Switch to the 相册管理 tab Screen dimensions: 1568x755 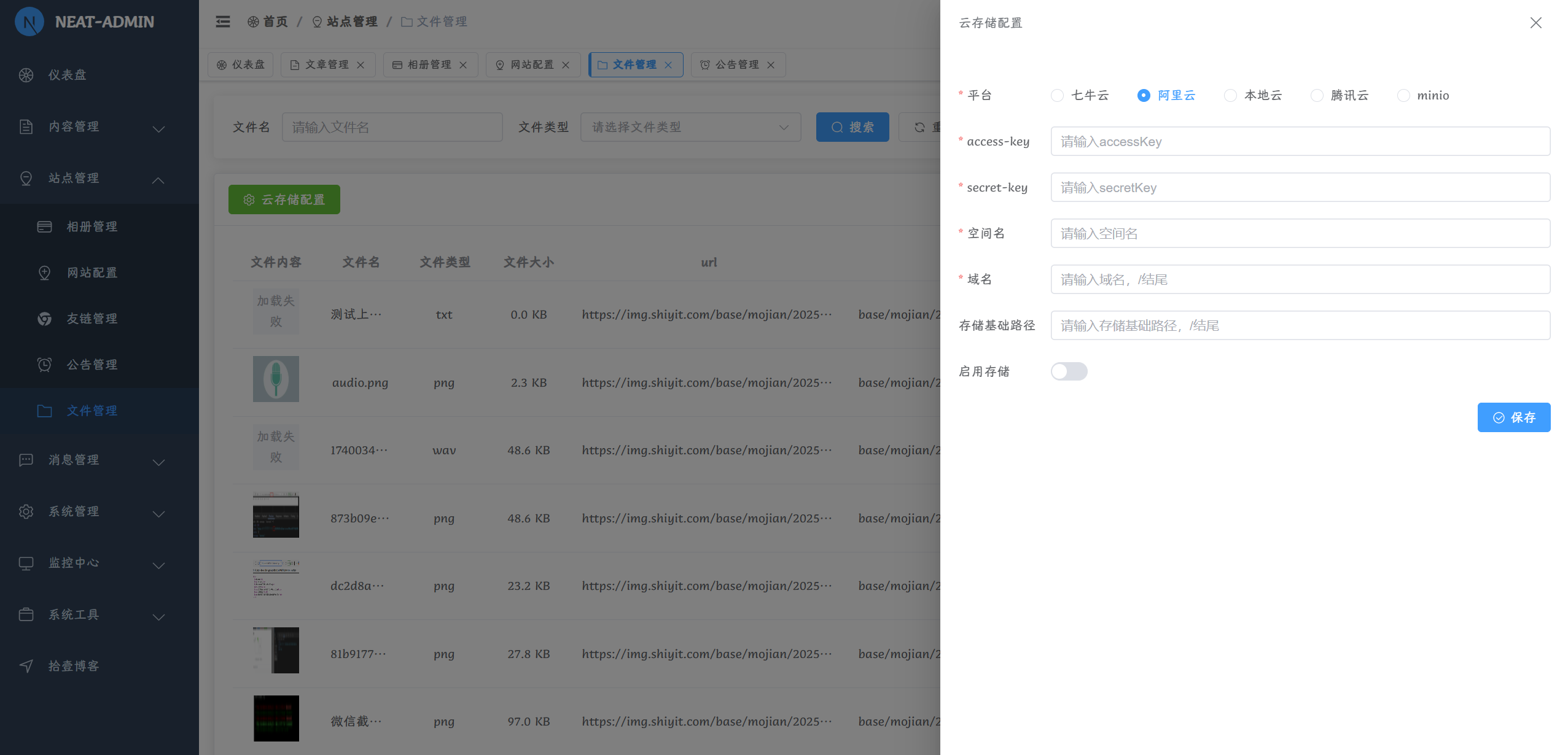429,65
